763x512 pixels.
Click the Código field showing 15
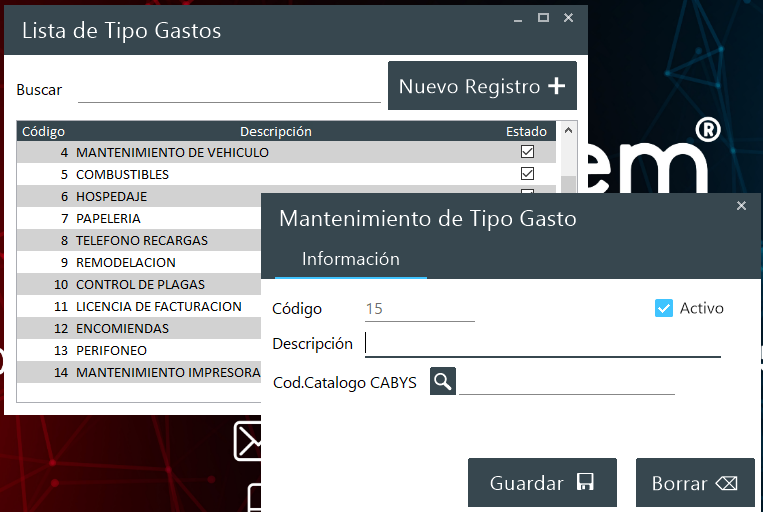point(418,309)
